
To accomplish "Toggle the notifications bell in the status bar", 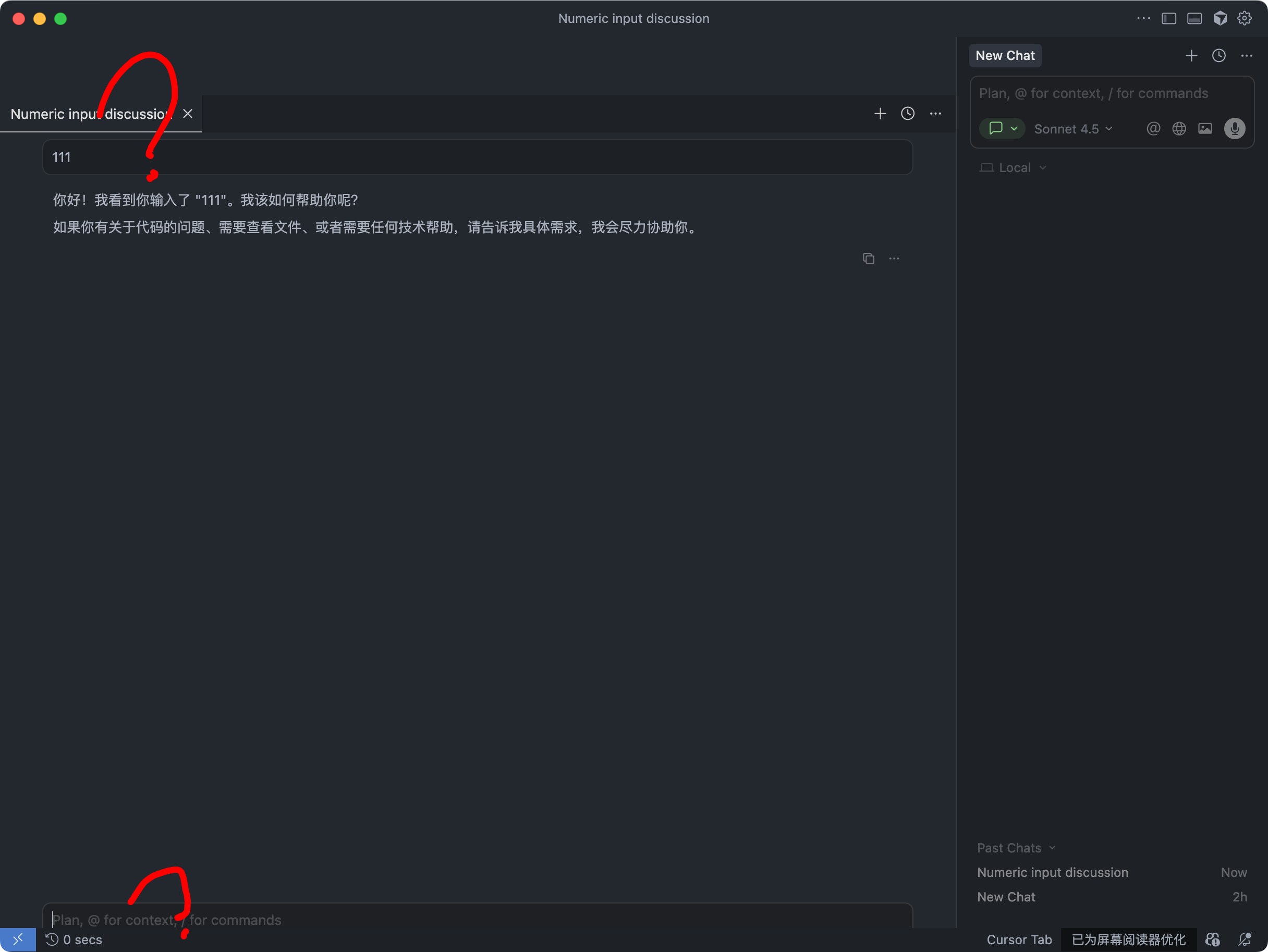I will click(x=1244, y=939).
